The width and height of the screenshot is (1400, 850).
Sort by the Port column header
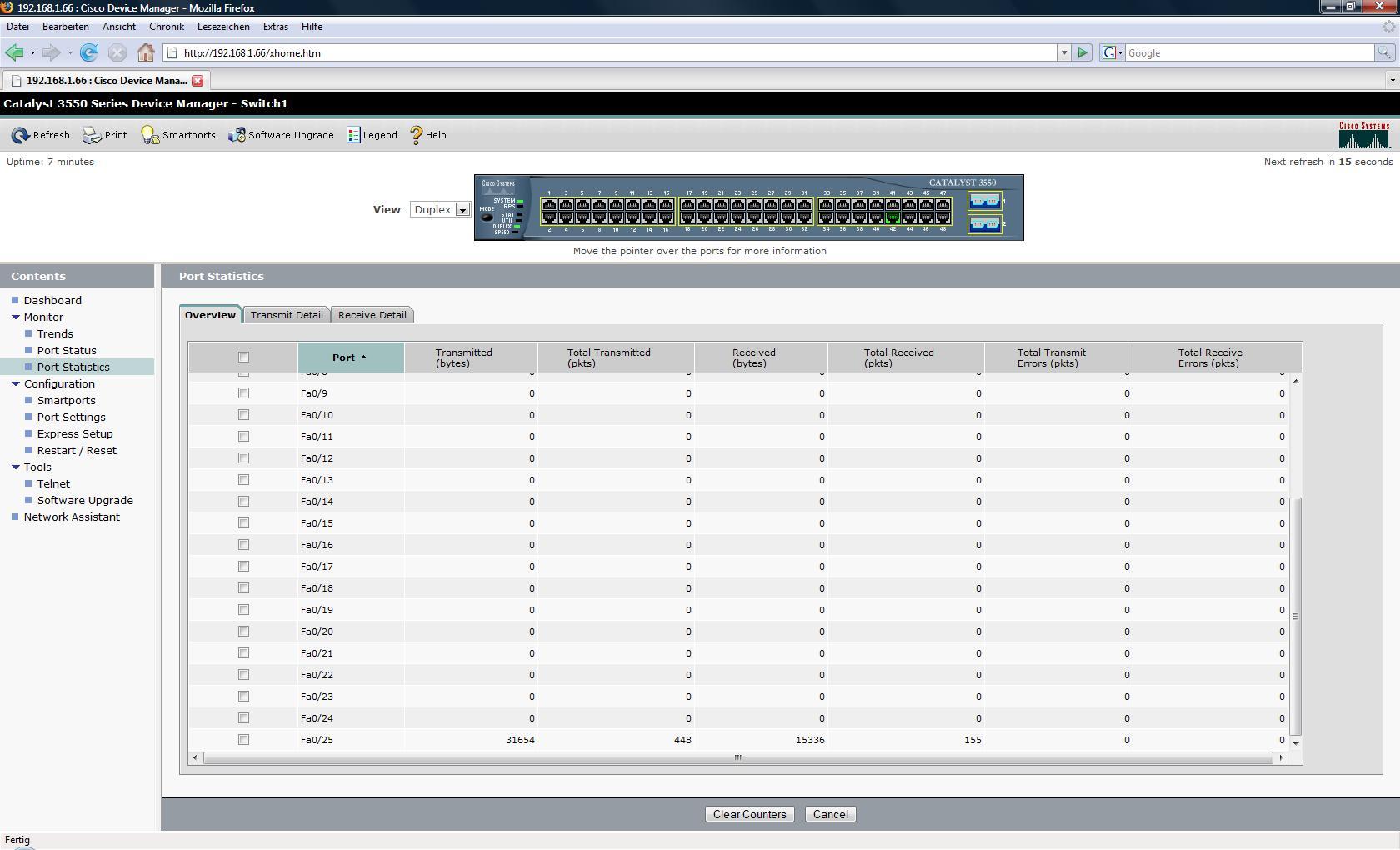[x=350, y=357]
